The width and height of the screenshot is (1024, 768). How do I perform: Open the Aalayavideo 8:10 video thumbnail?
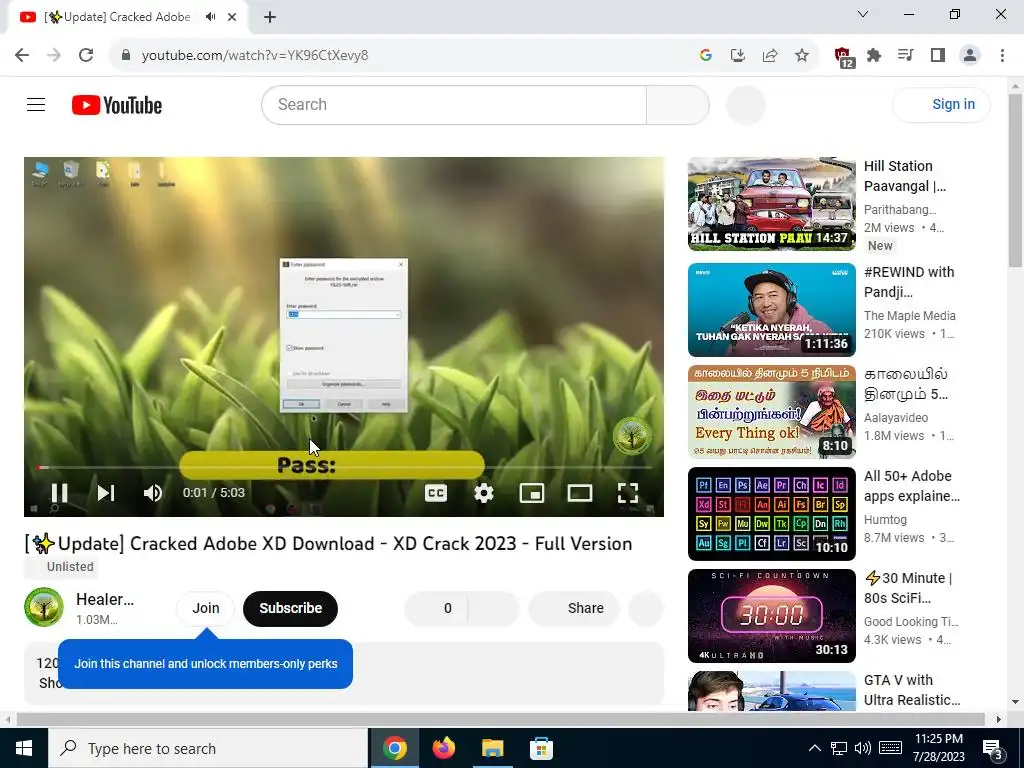(771, 411)
